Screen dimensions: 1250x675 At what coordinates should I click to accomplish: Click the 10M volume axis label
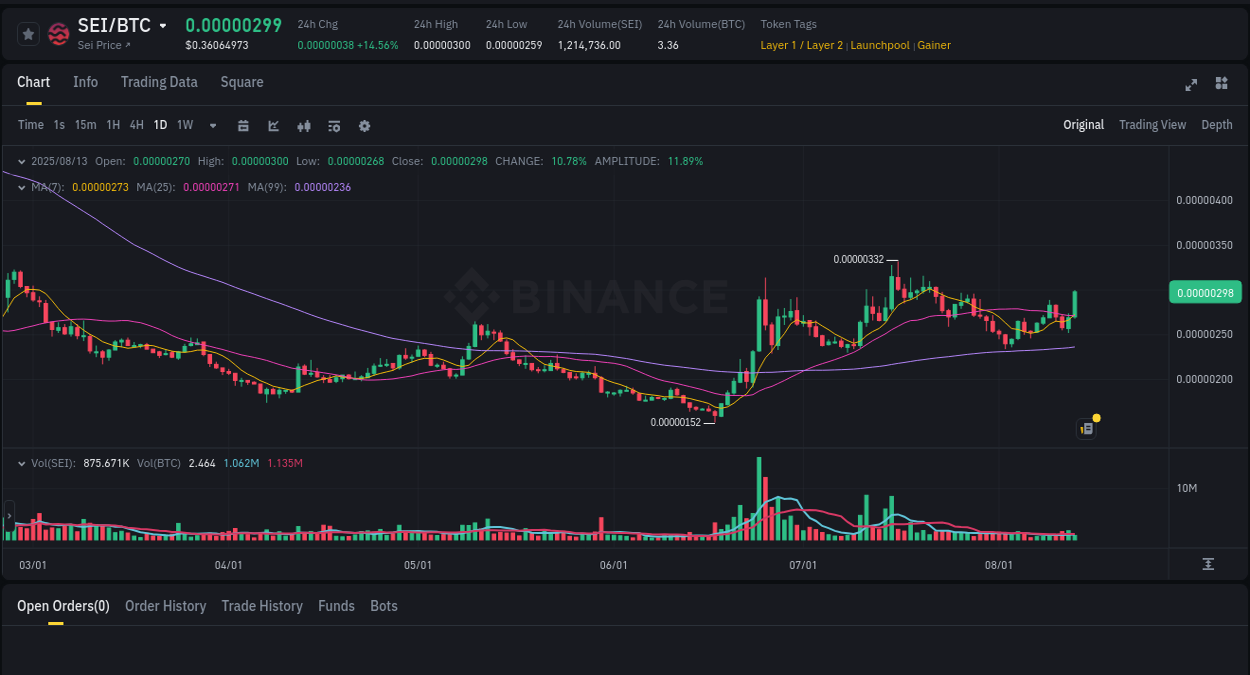tap(1187, 488)
